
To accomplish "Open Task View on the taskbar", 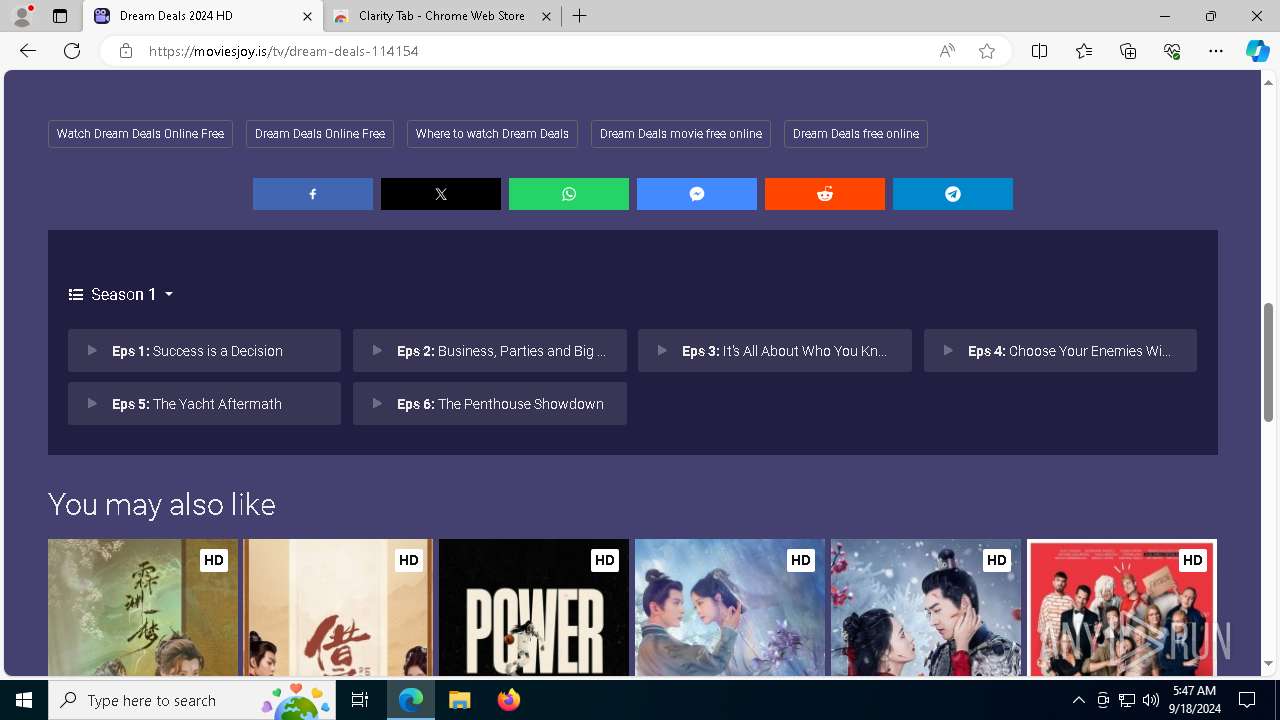I will click(x=361, y=700).
